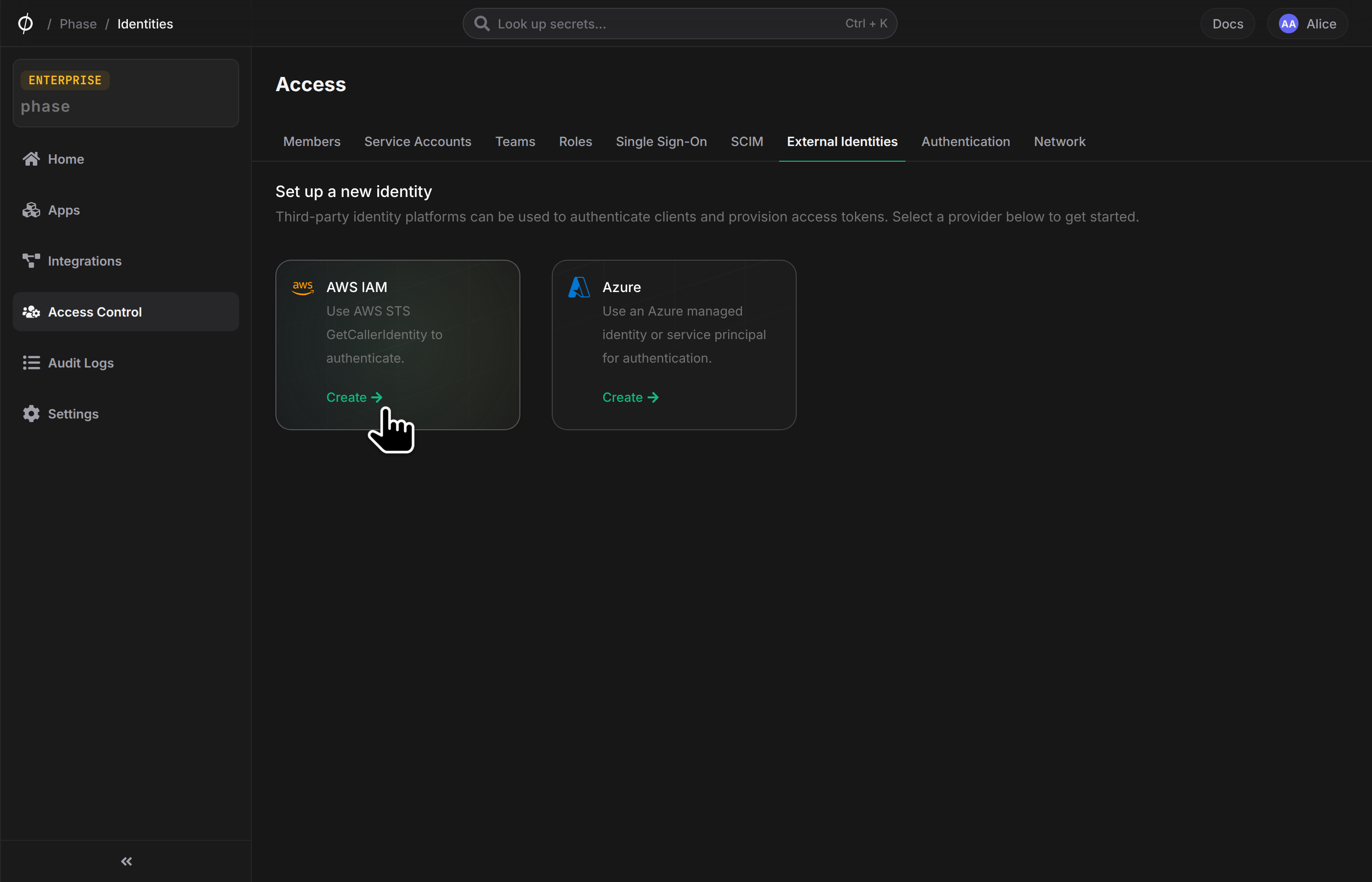
Task: Click the Audit Logs list icon
Action: click(31, 363)
